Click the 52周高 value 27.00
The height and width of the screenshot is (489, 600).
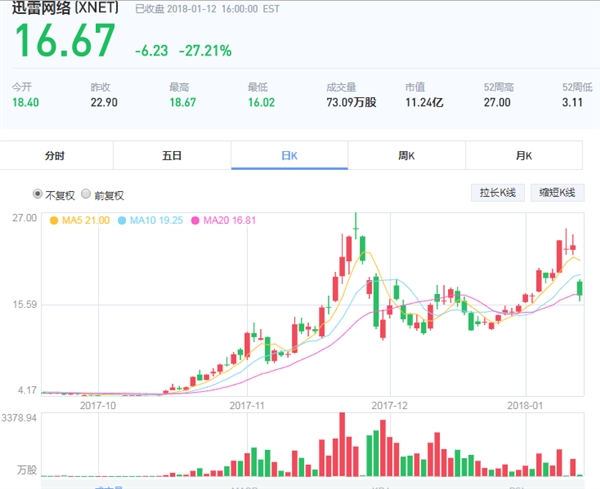pyautogui.click(x=497, y=101)
